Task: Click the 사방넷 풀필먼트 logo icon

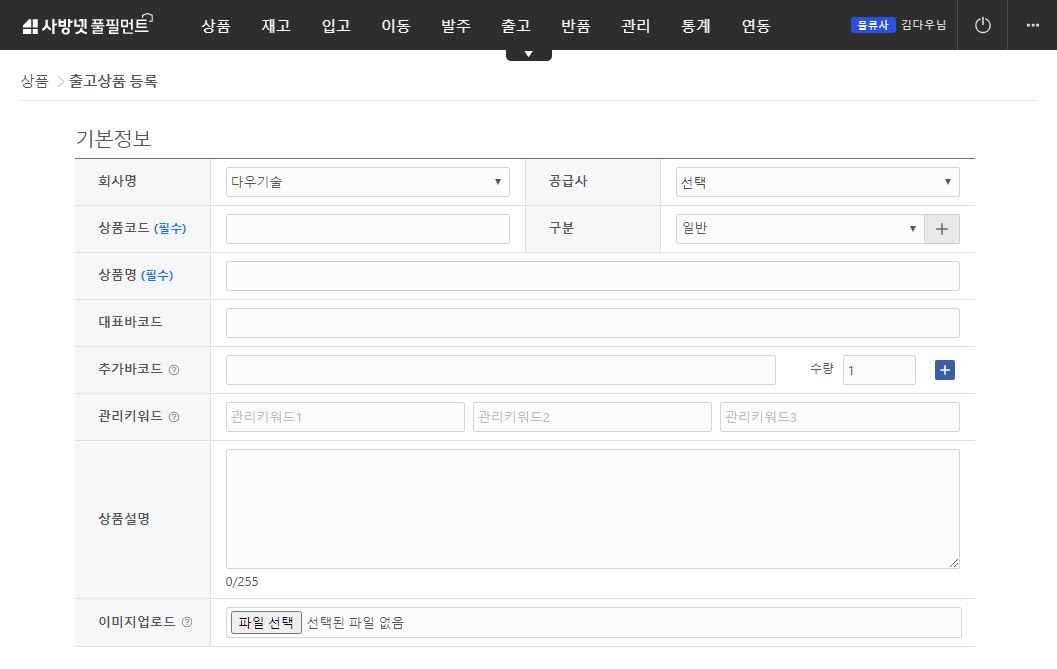Action: click(x=32, y=24)
